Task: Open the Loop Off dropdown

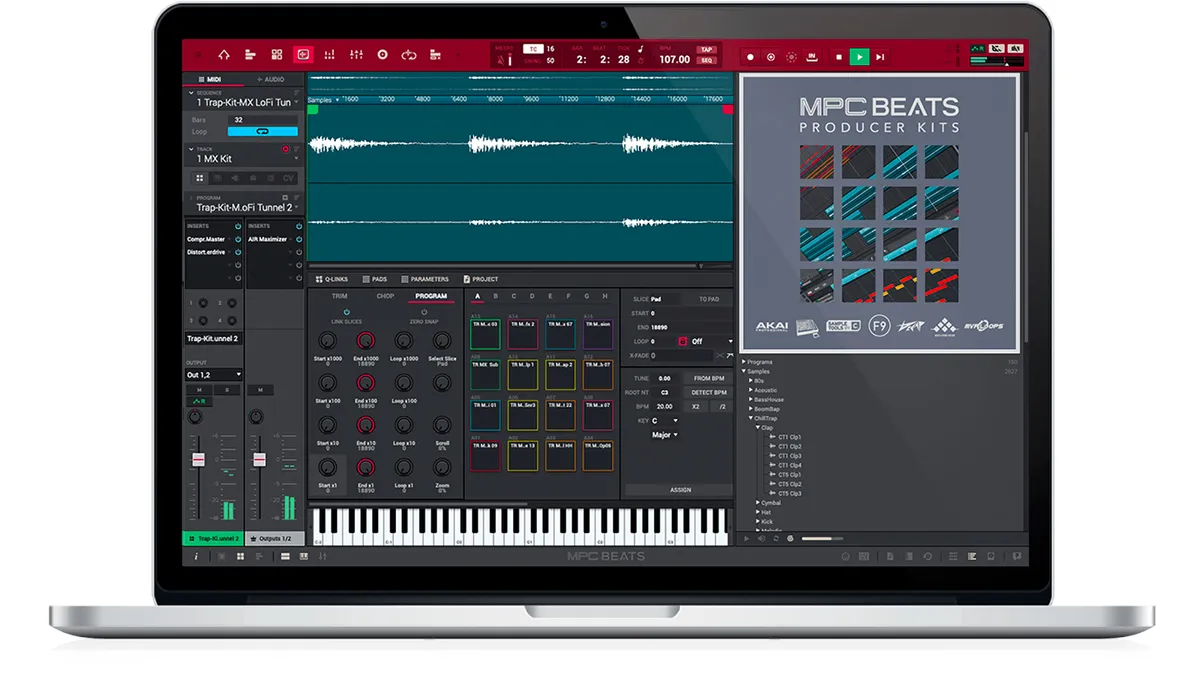Action: 710,341
